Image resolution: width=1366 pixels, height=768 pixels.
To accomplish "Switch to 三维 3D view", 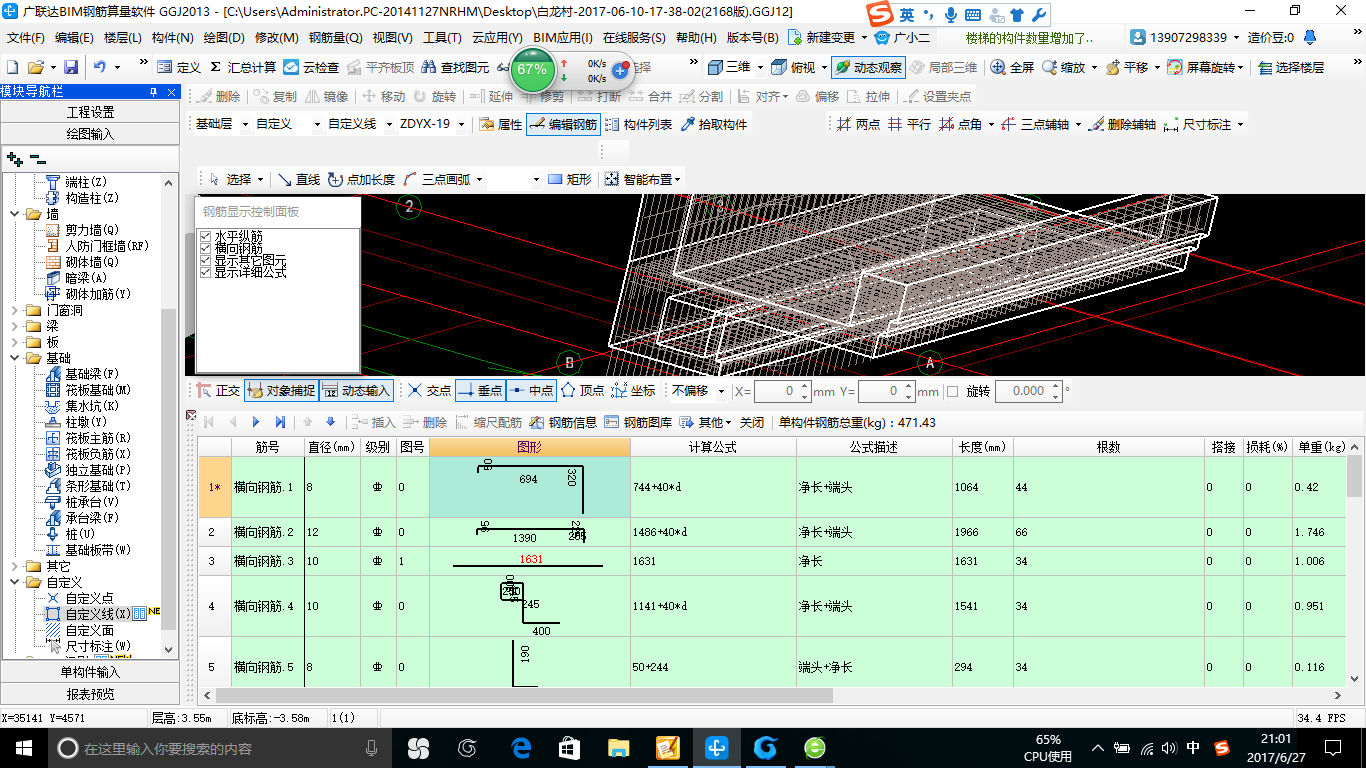I will [x=729, y=68].
